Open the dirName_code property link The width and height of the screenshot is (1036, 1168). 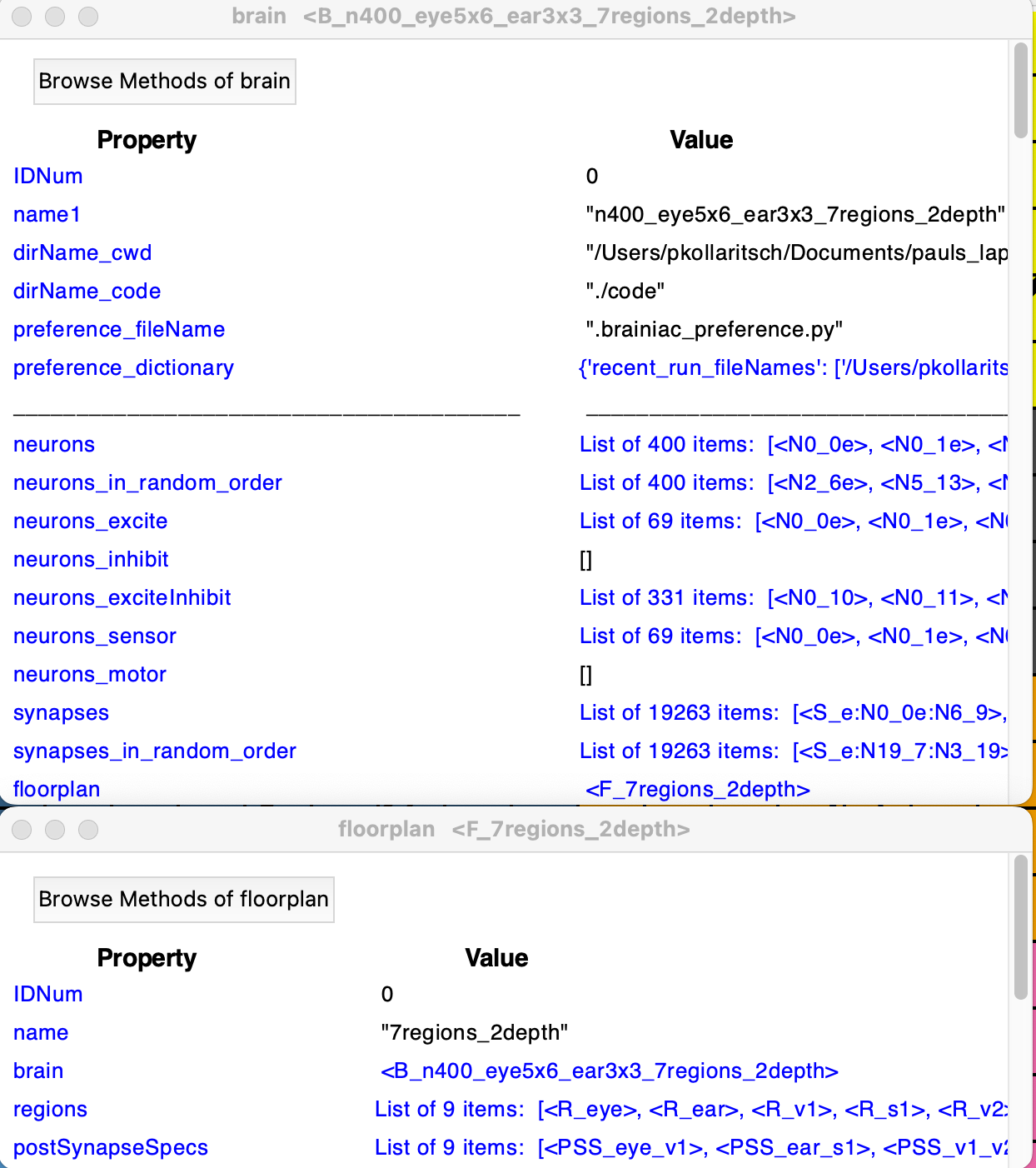click(87, 291)
